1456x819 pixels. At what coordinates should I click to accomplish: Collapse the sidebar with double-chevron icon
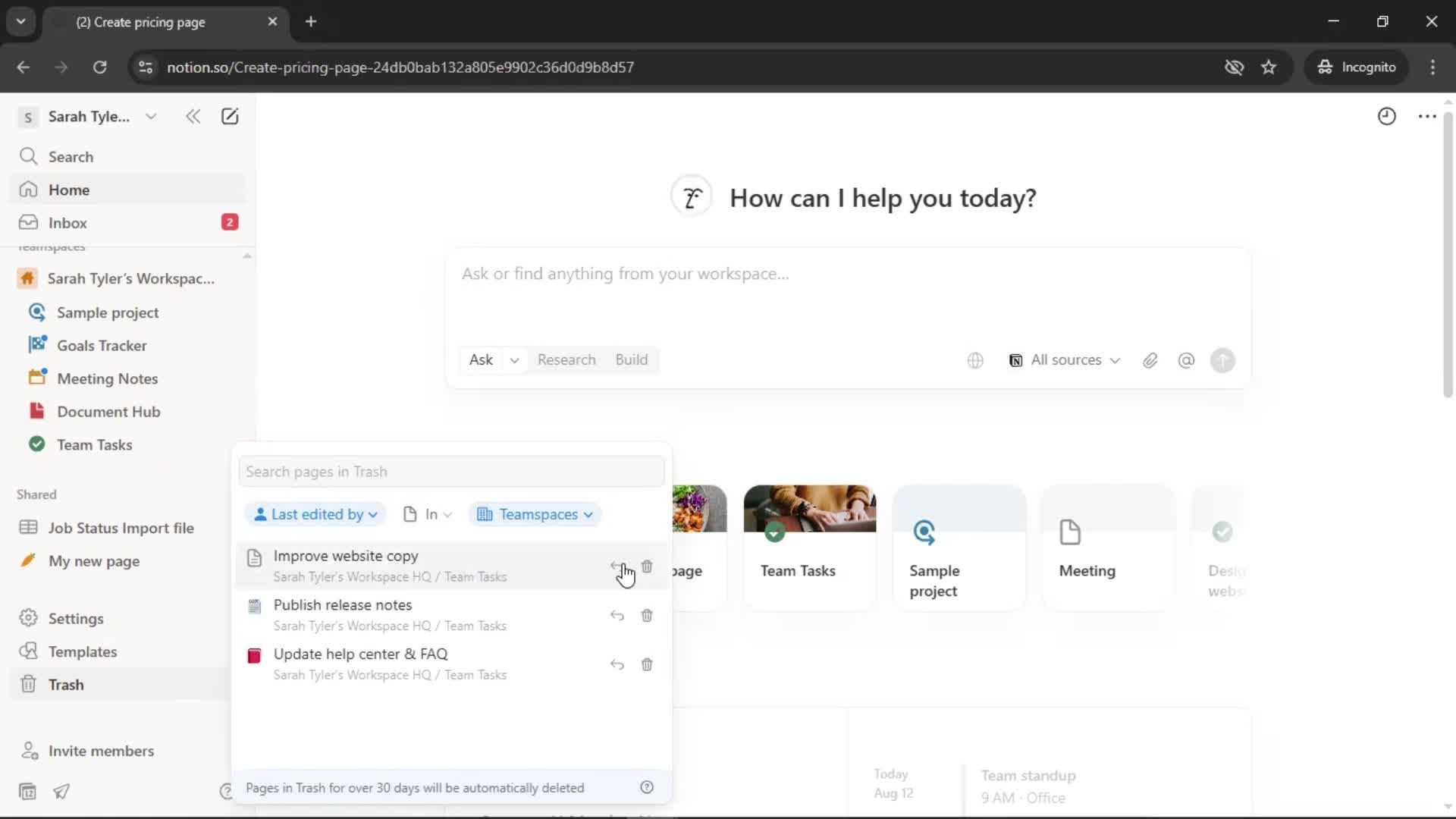click(x=193, y=116)
